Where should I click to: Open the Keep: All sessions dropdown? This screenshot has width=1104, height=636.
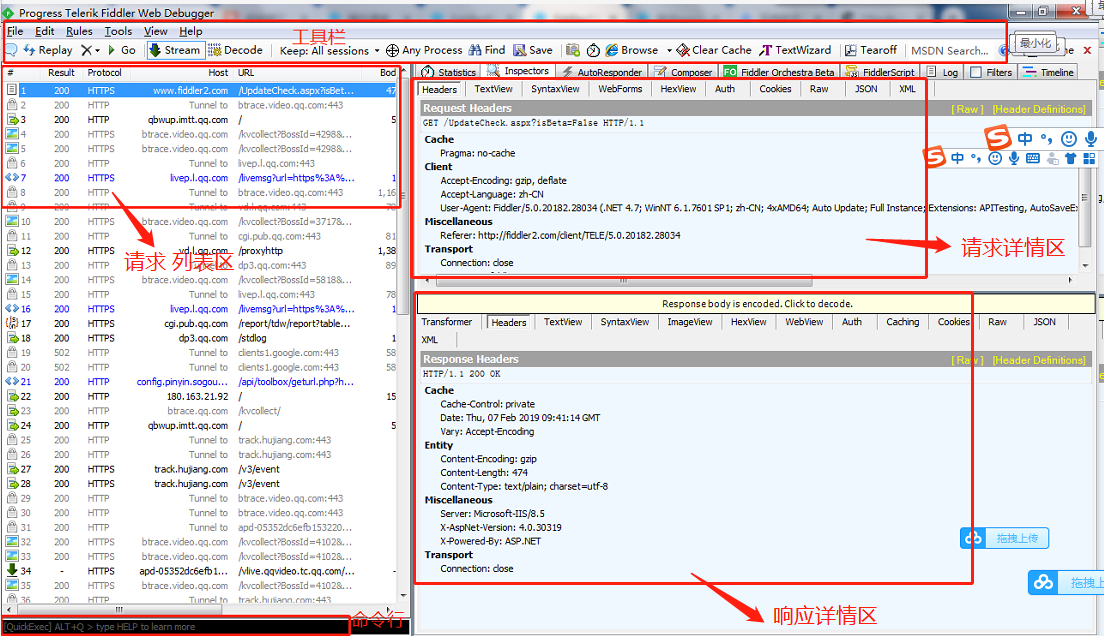[329, 51]
